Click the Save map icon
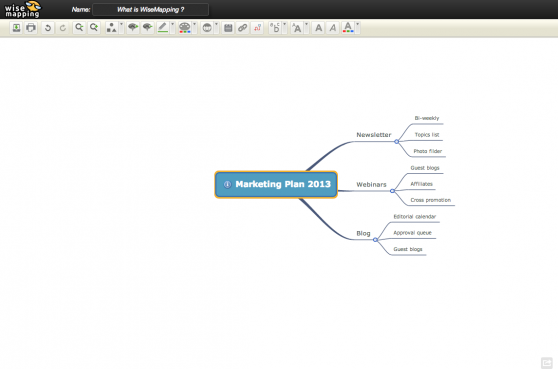 pyautogui.click(x=16, y=28)
